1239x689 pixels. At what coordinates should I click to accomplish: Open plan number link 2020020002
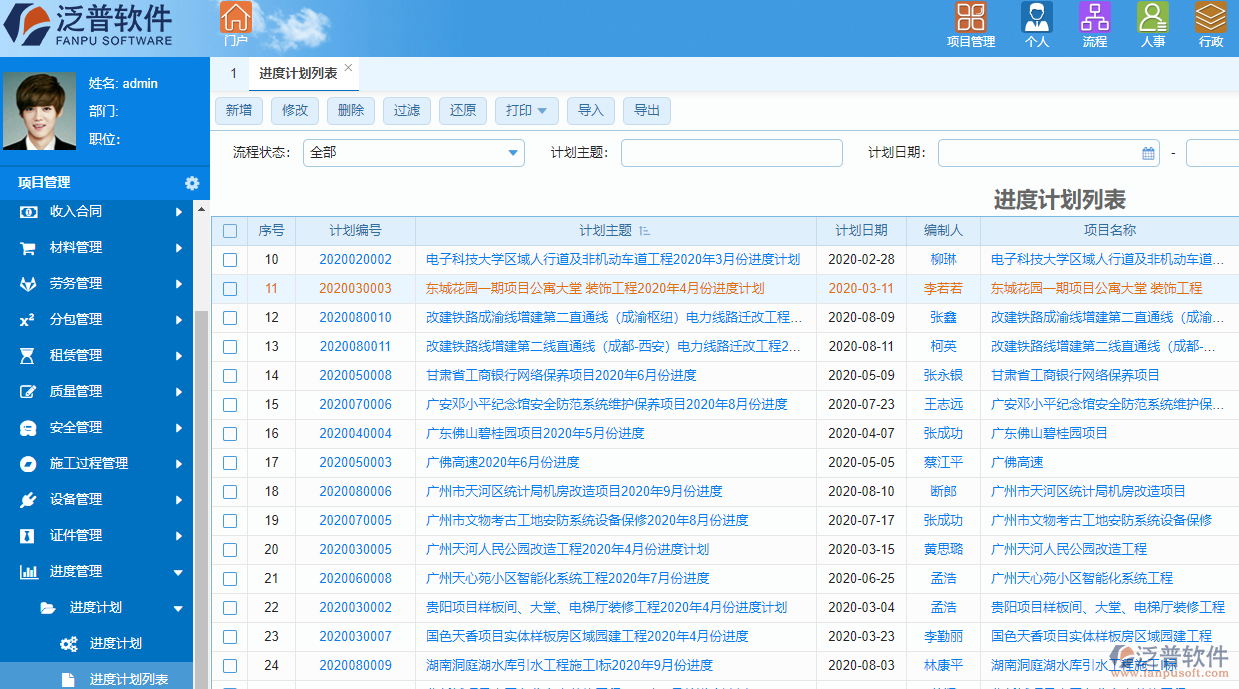pos(355,260)
